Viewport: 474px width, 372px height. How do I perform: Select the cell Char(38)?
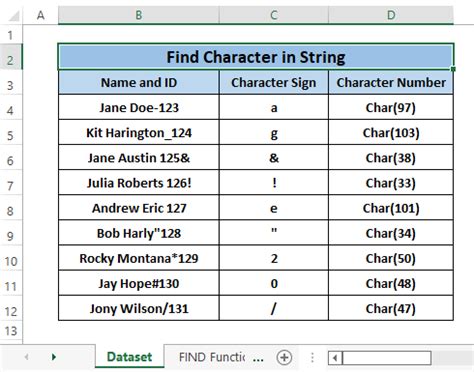pos(391,158)
